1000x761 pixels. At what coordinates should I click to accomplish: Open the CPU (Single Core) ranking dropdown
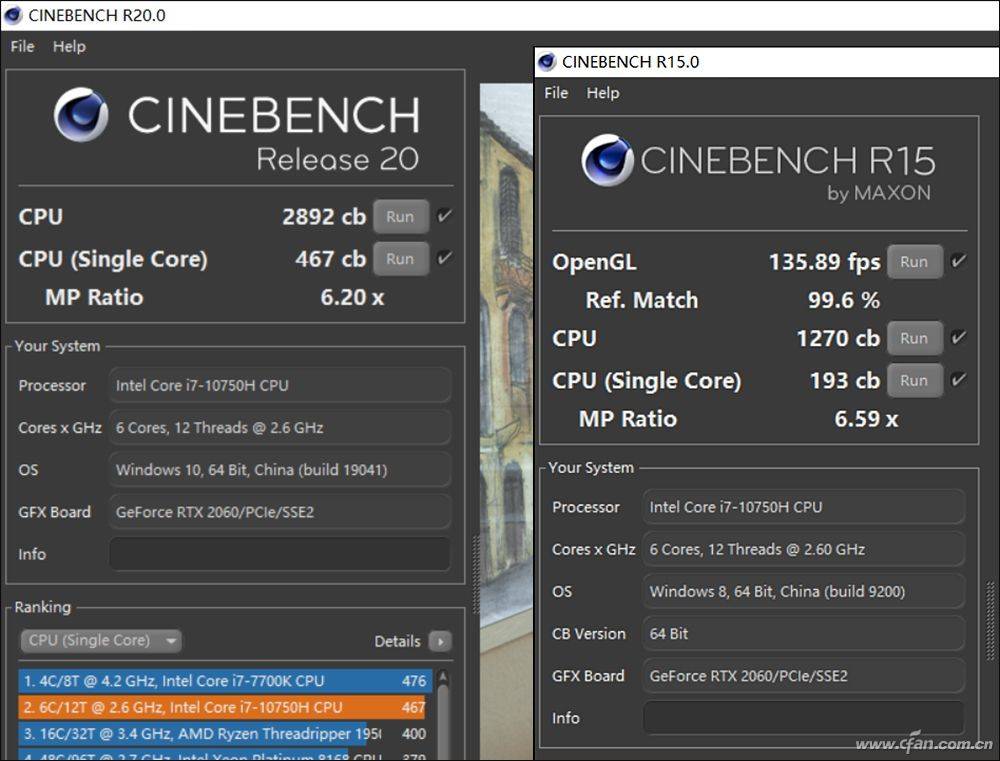pos(100,641)
